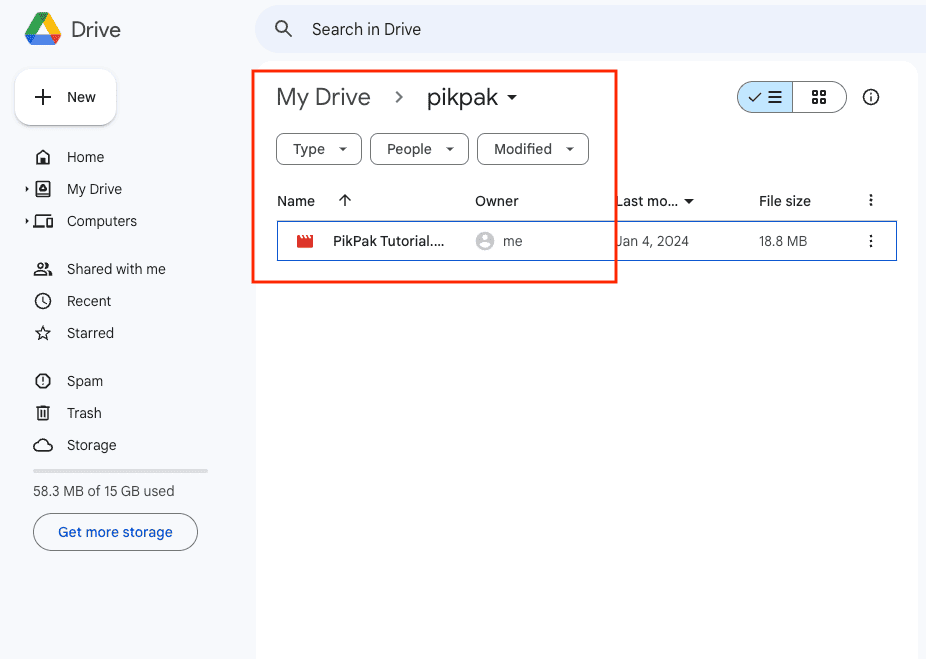Image resolution: width=926 pixels, height=659 pixels.
Task: Click the Owner column header
Action: tap(497, 201)
